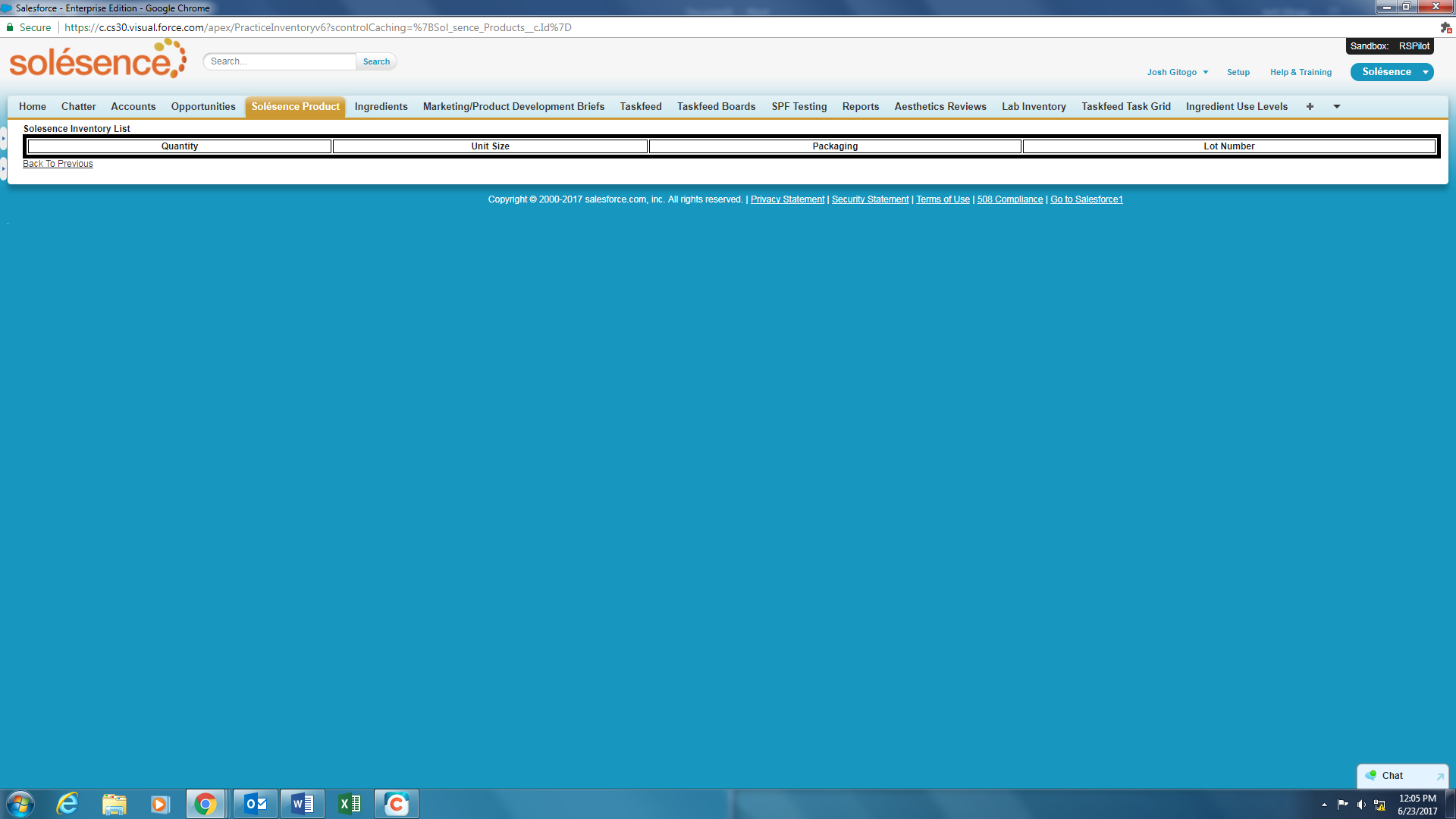Image resolution: width=1456 pixels, height=819 pixels.
Task: Launch Microsoft Word from the taskbar
Action: tap(302, 803)
